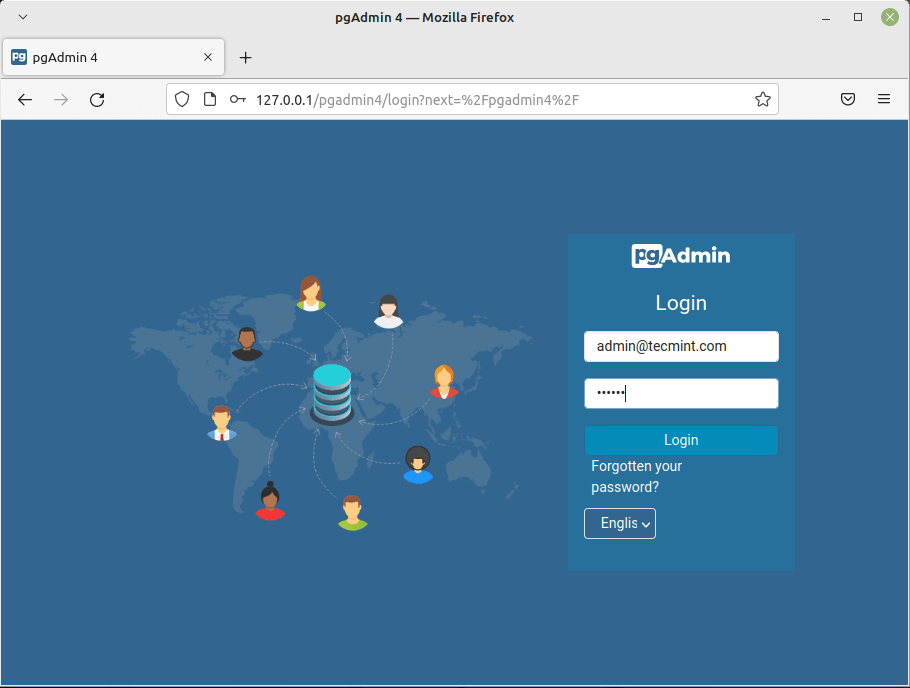
Task: Open the tracking protection shield icon
Action: click(182, 99)
